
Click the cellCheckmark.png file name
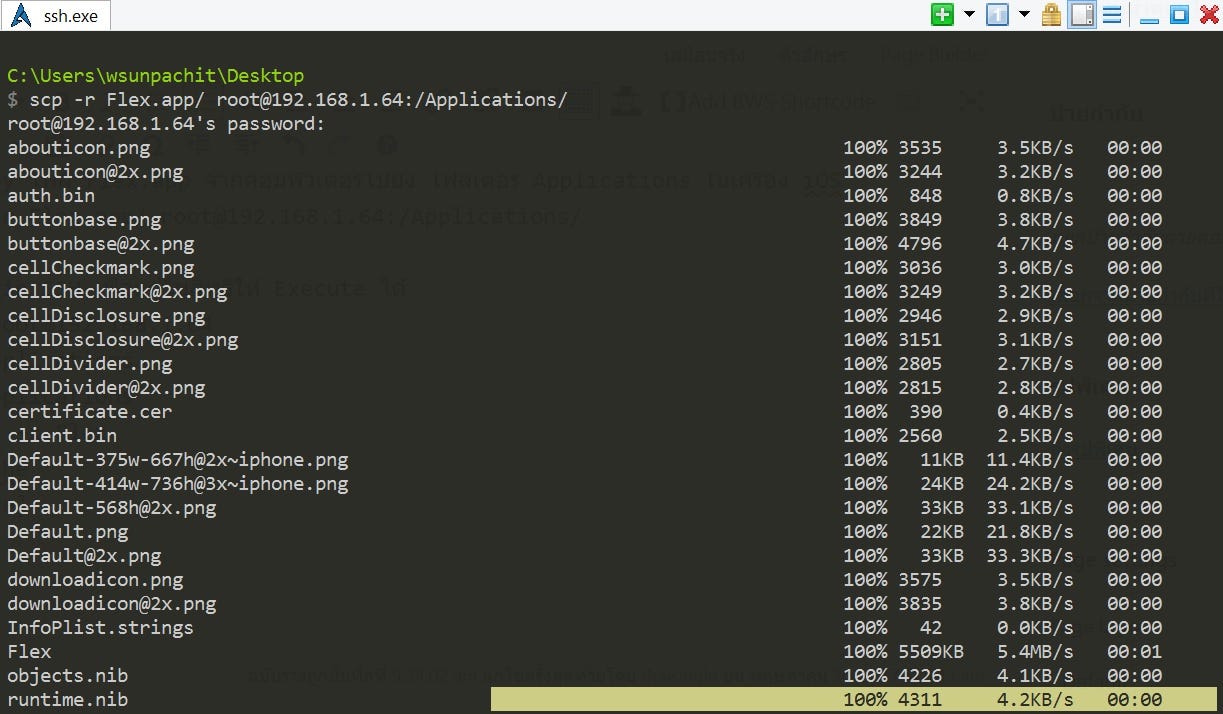(x=101, y=268)
